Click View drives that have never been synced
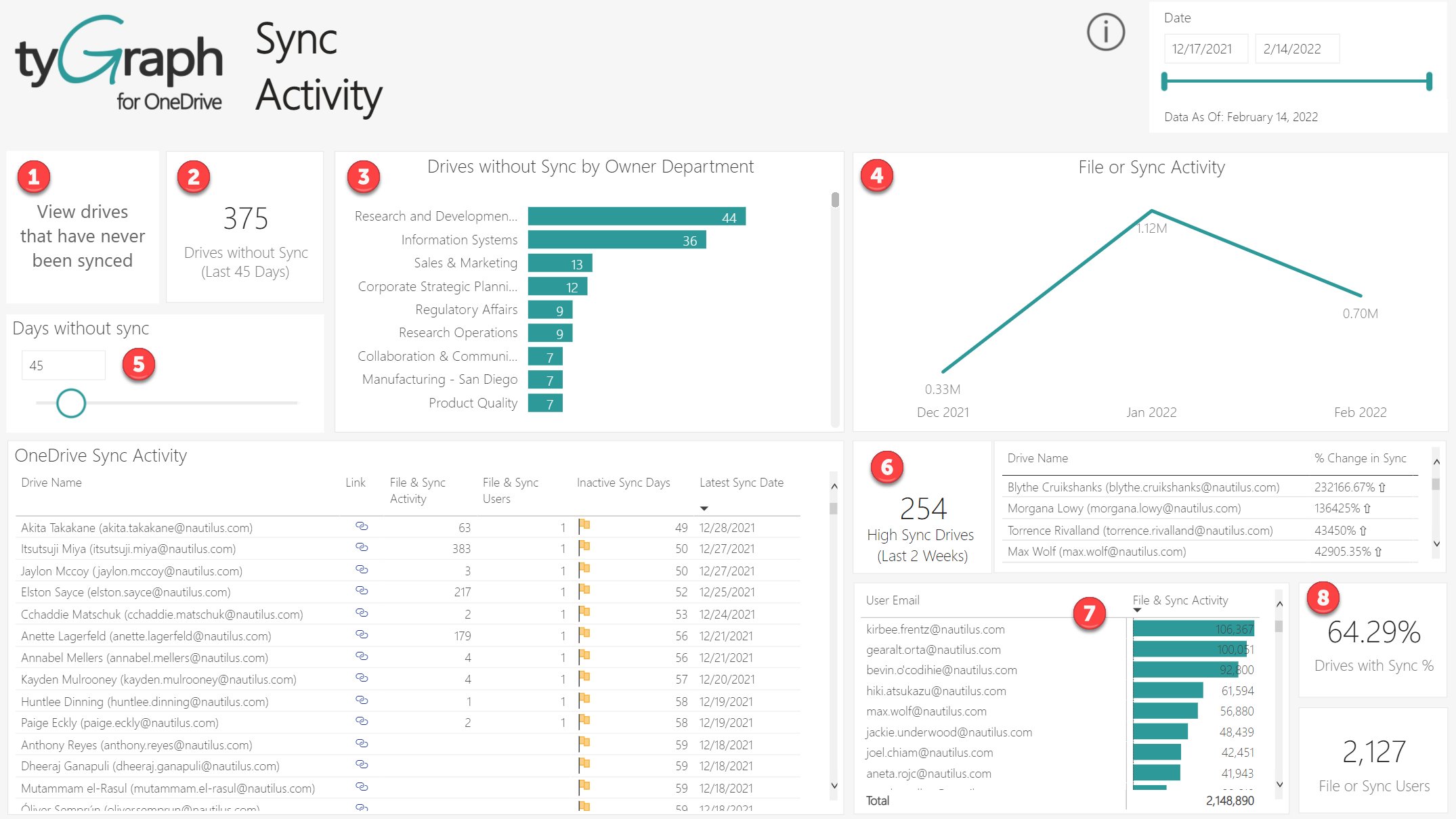 83,236
